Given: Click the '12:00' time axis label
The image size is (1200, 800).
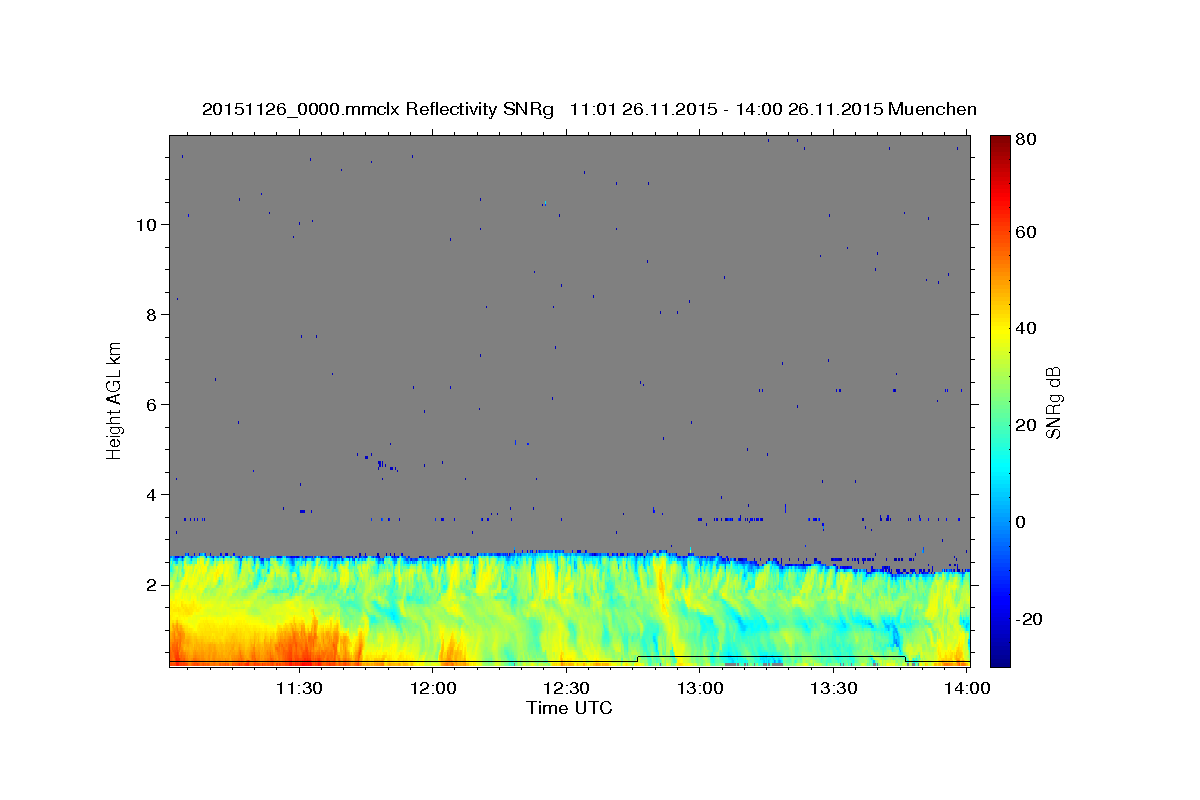Looking at the screenshot, I should tap(433, 688).
